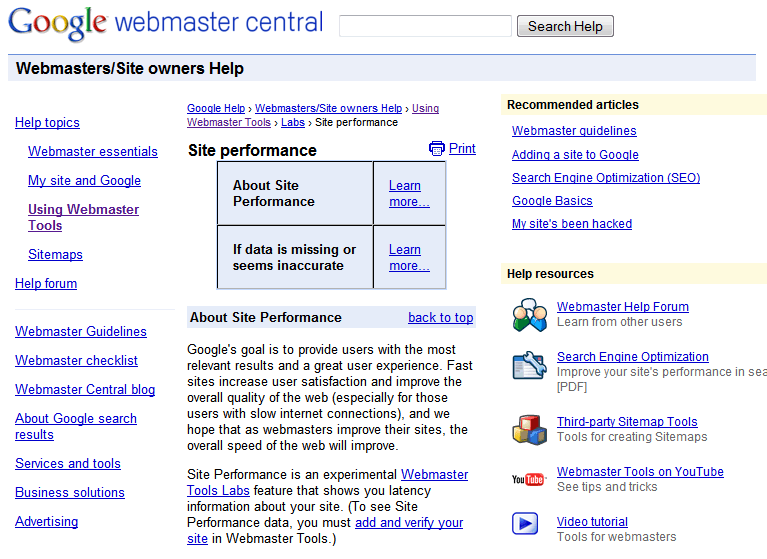Focus the help search text box
The height and width of the screenshot is (559, 767).
(x=425, y=26)
